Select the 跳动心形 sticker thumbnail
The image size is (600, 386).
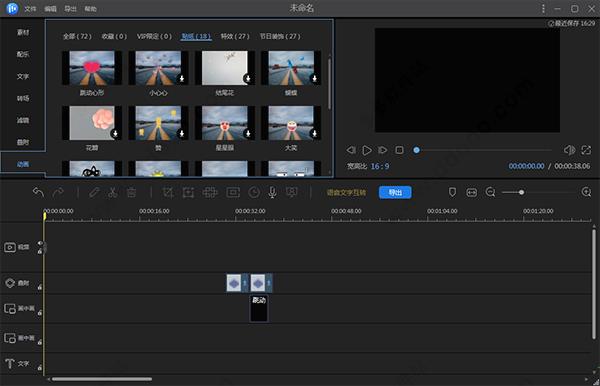click(x=92, y=68)
